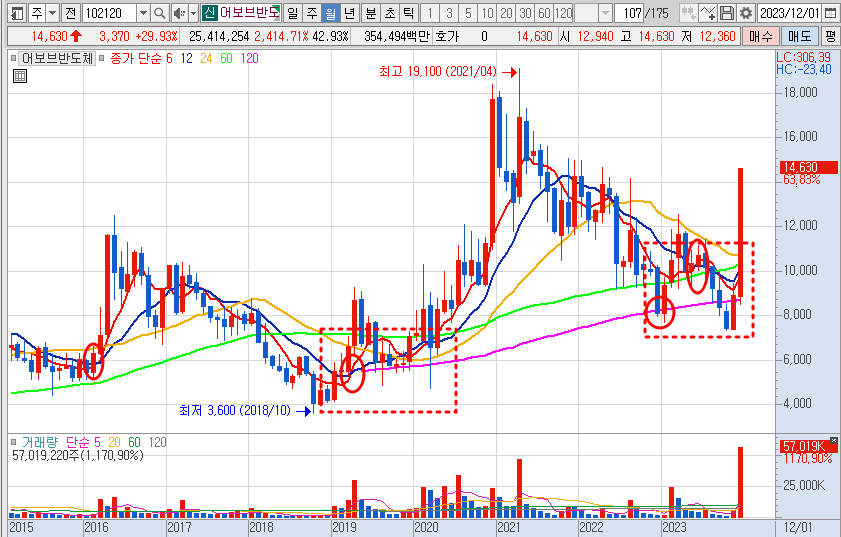The height and width of the screenshot is (537, 841).
Task: Open chart settings gear icon
Action: (746, 13)
